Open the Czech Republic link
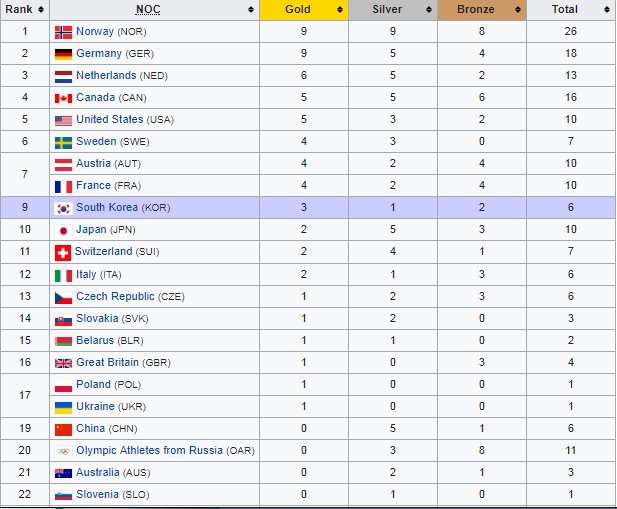The width and height of the screenshot is (617, 509). tap(115, 296)
